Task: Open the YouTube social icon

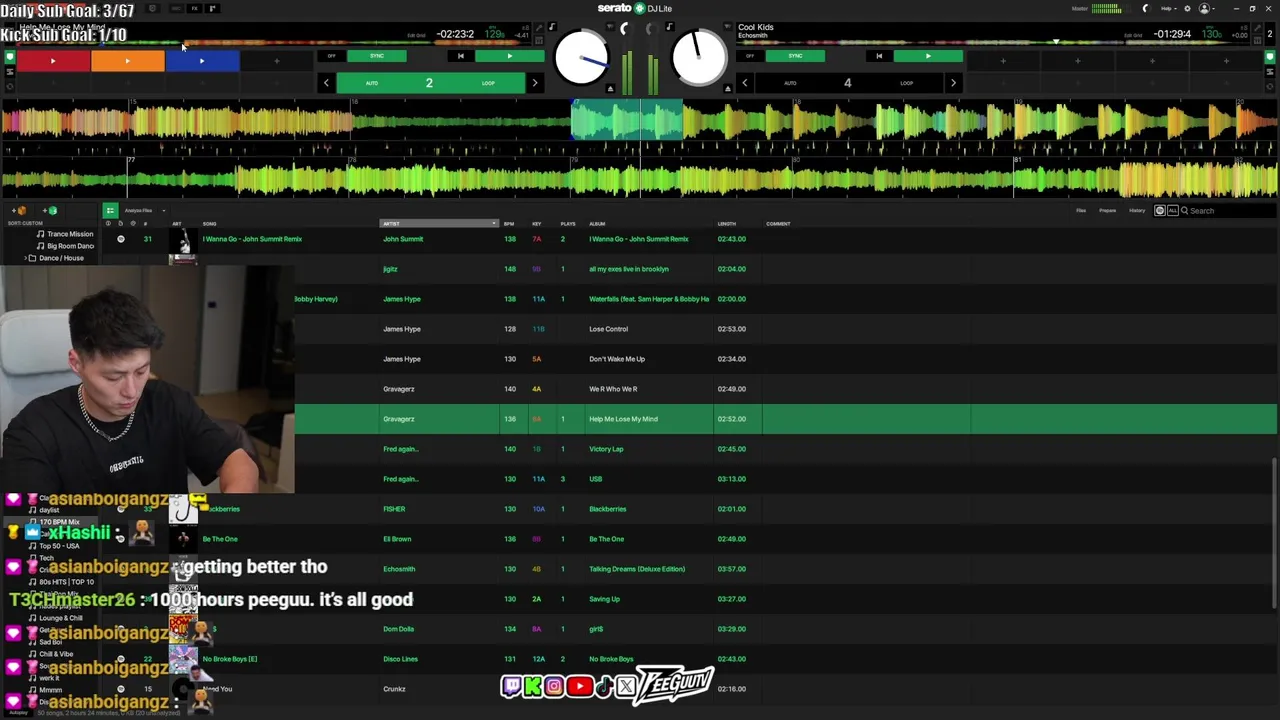Action: [x=579, y=686]
